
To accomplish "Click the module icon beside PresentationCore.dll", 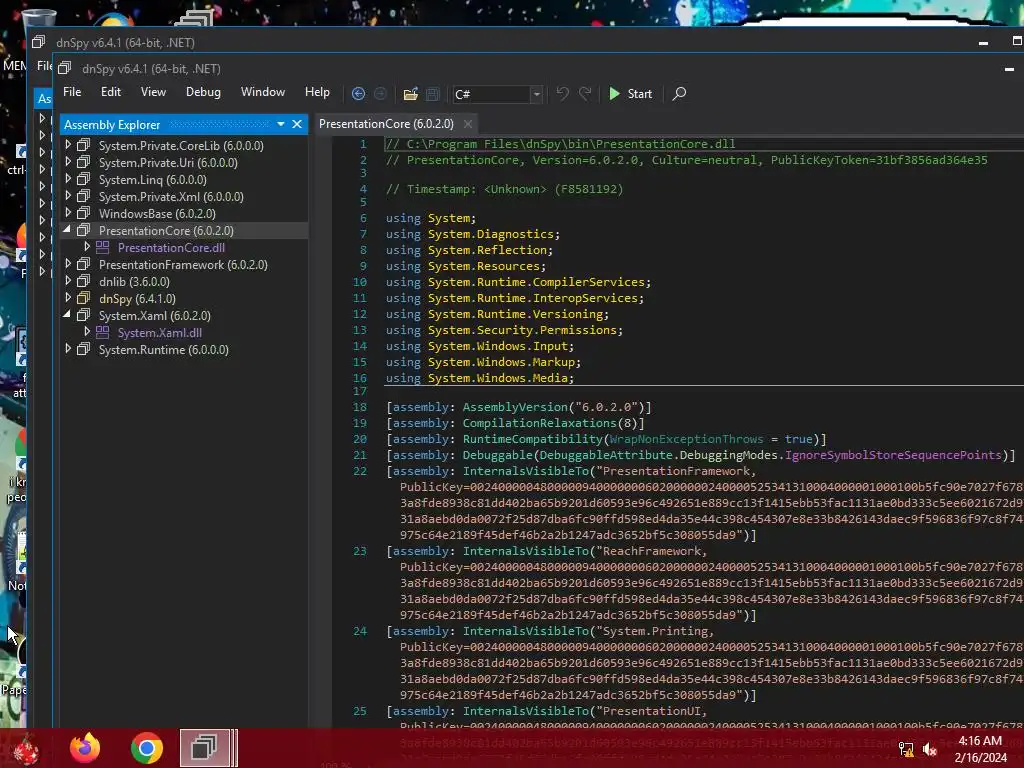I will pos(103,247).
